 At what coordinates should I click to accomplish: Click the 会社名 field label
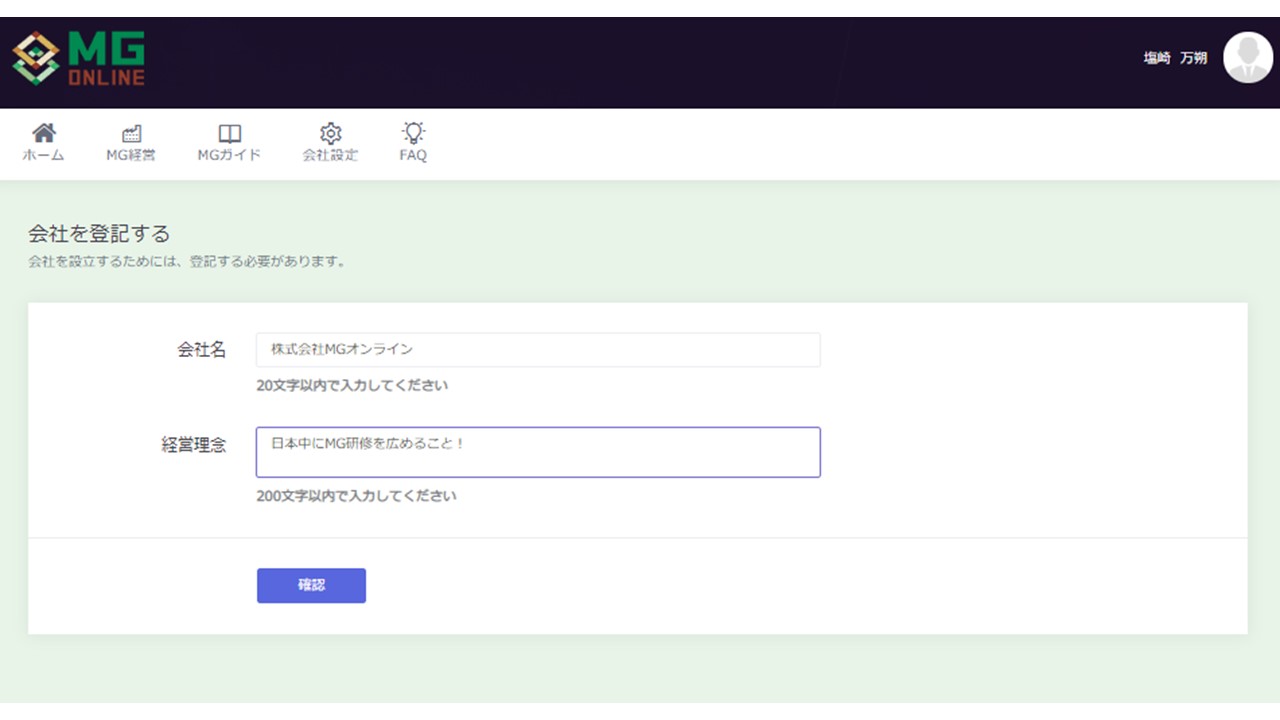tap(201, 350)
